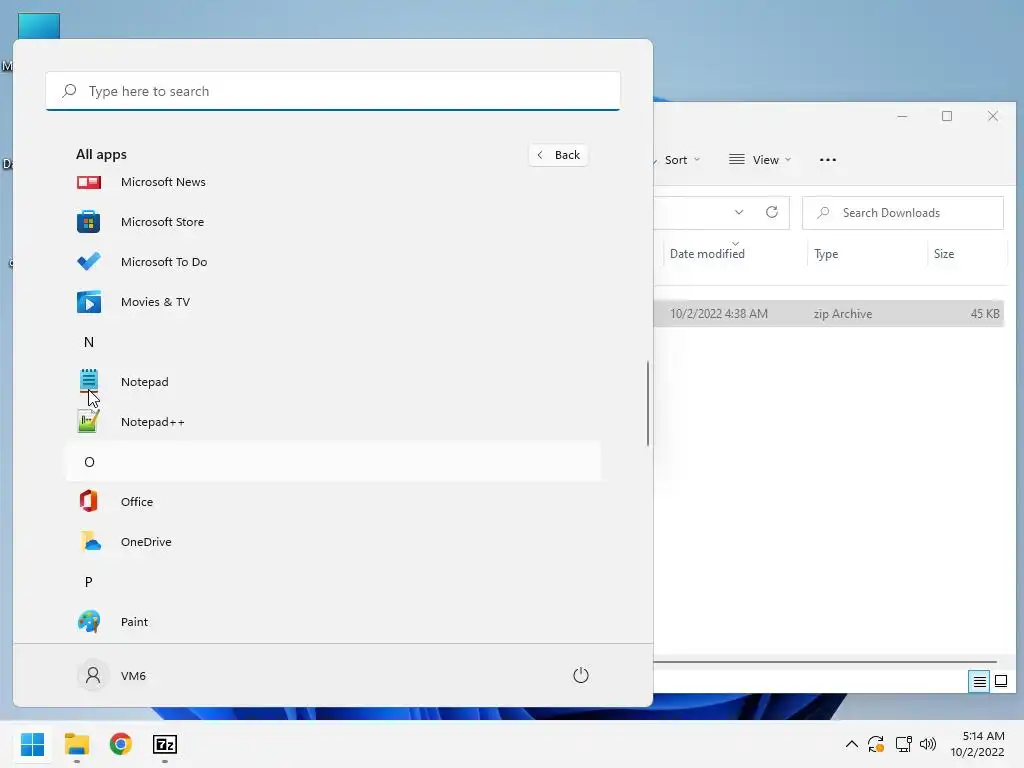1024x768 pixels.
Task: Maximize the File Explorer window
Action: (x=947, y=116)
